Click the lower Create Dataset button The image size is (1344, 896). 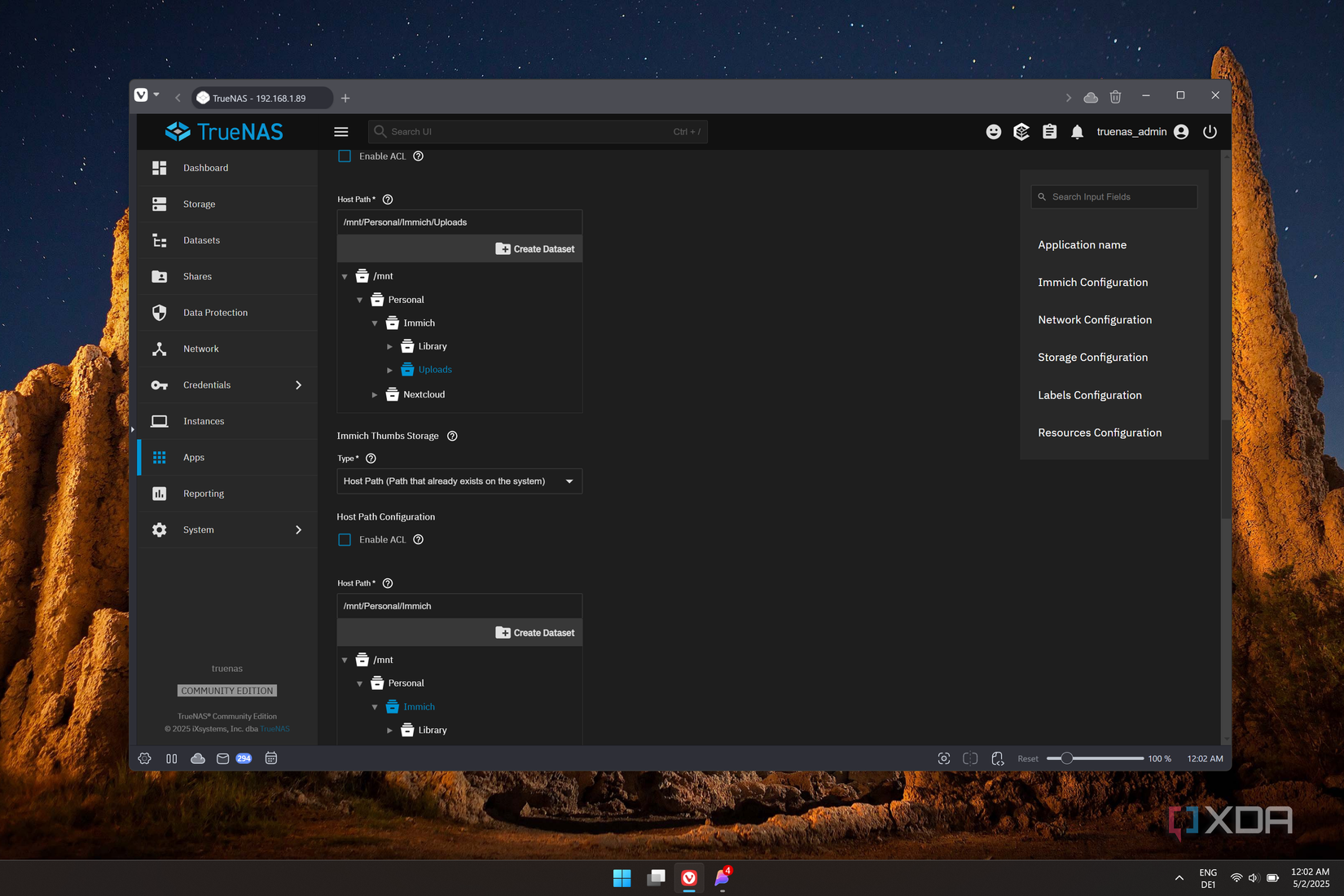535,633
